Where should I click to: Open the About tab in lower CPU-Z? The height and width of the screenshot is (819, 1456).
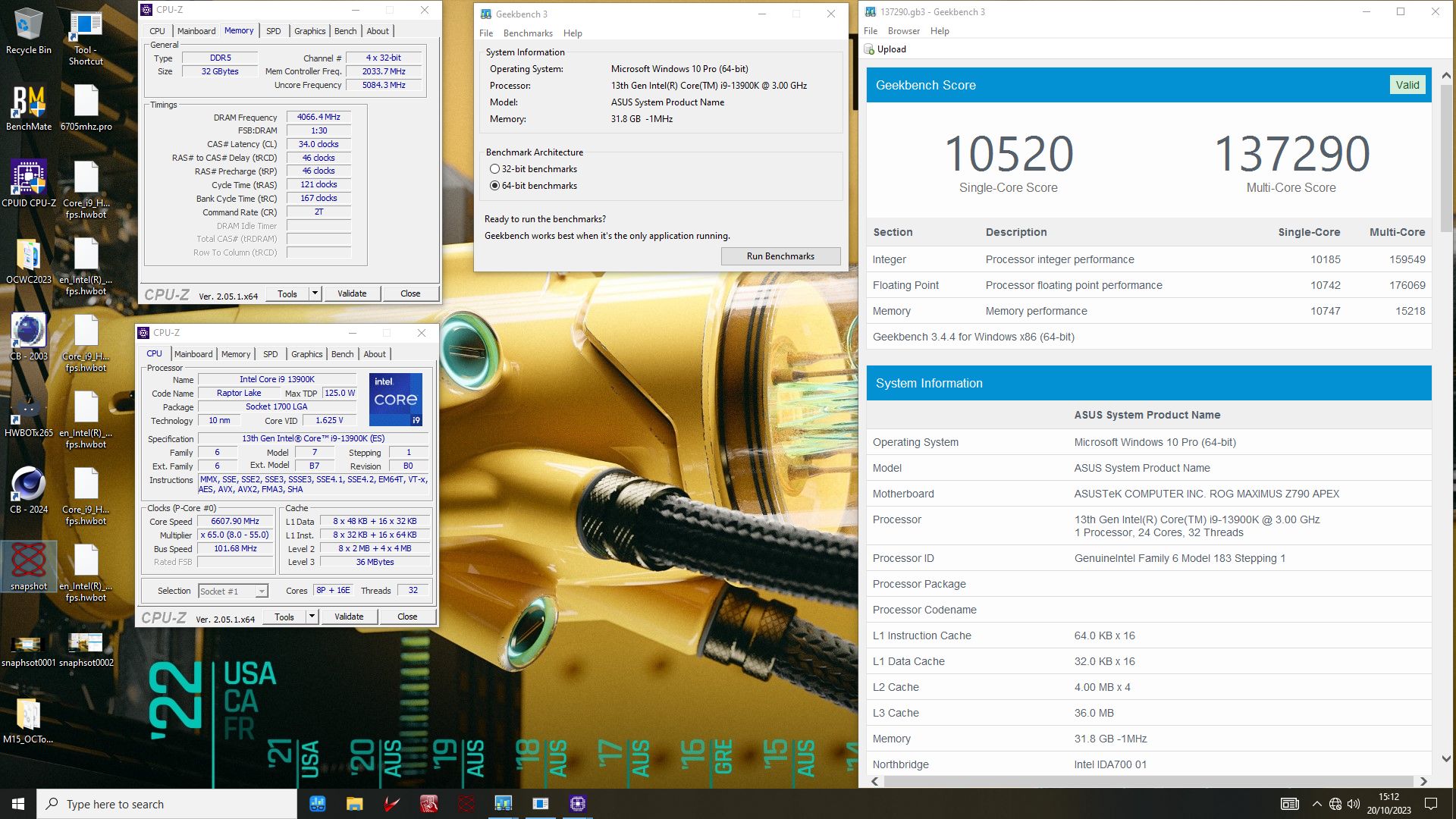point(375,354)
